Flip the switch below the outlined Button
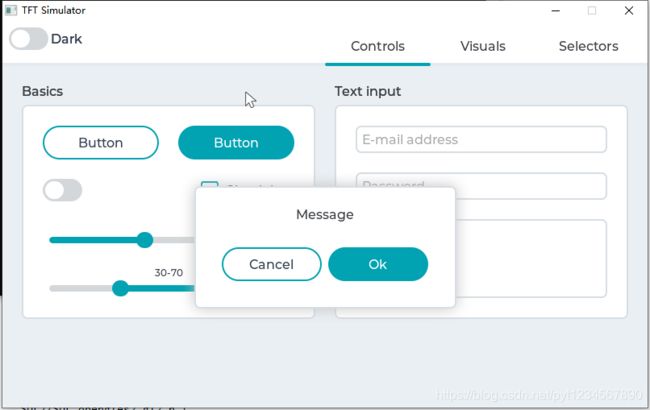 (63, 190)
